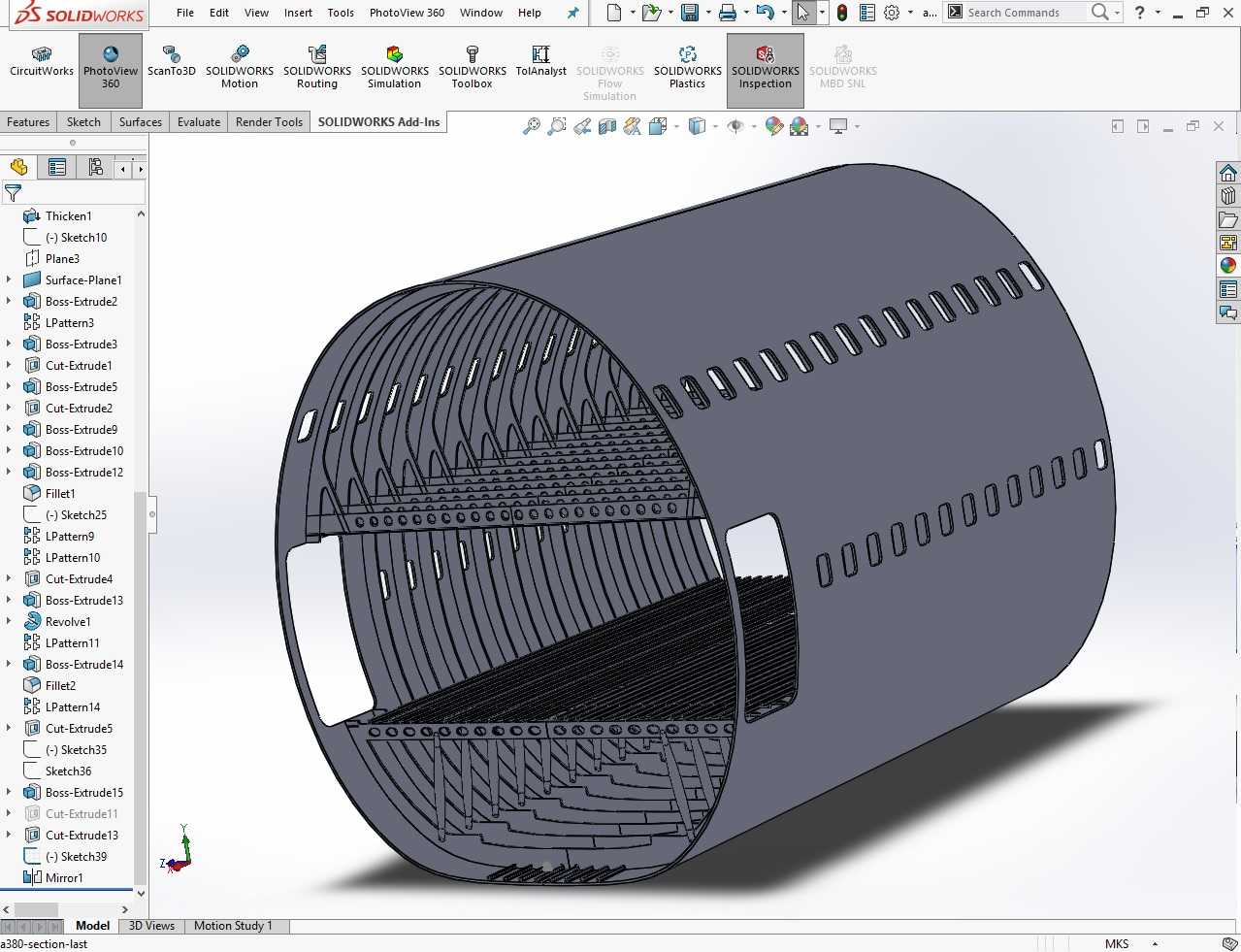Open the ConfigurationManager tab
This screenshot has width=1241, height=952.
click(x=95, y=167)
